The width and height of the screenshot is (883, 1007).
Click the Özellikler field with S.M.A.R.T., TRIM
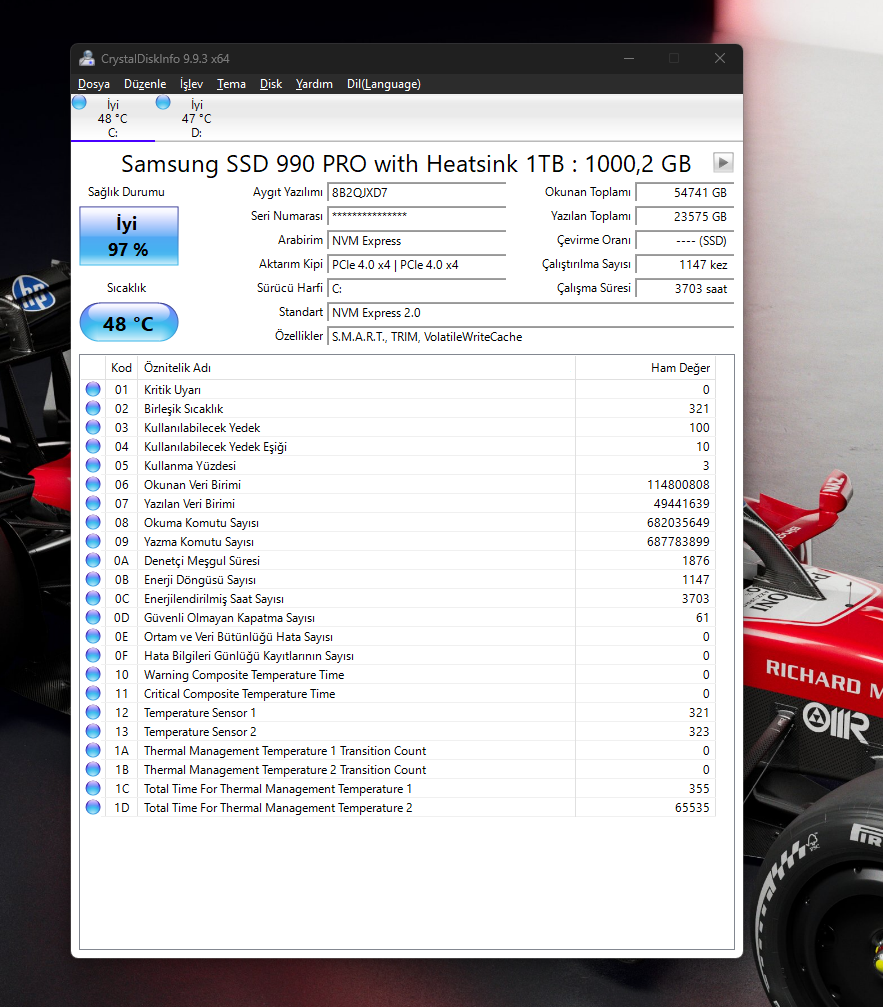click(x=530, y=337)
